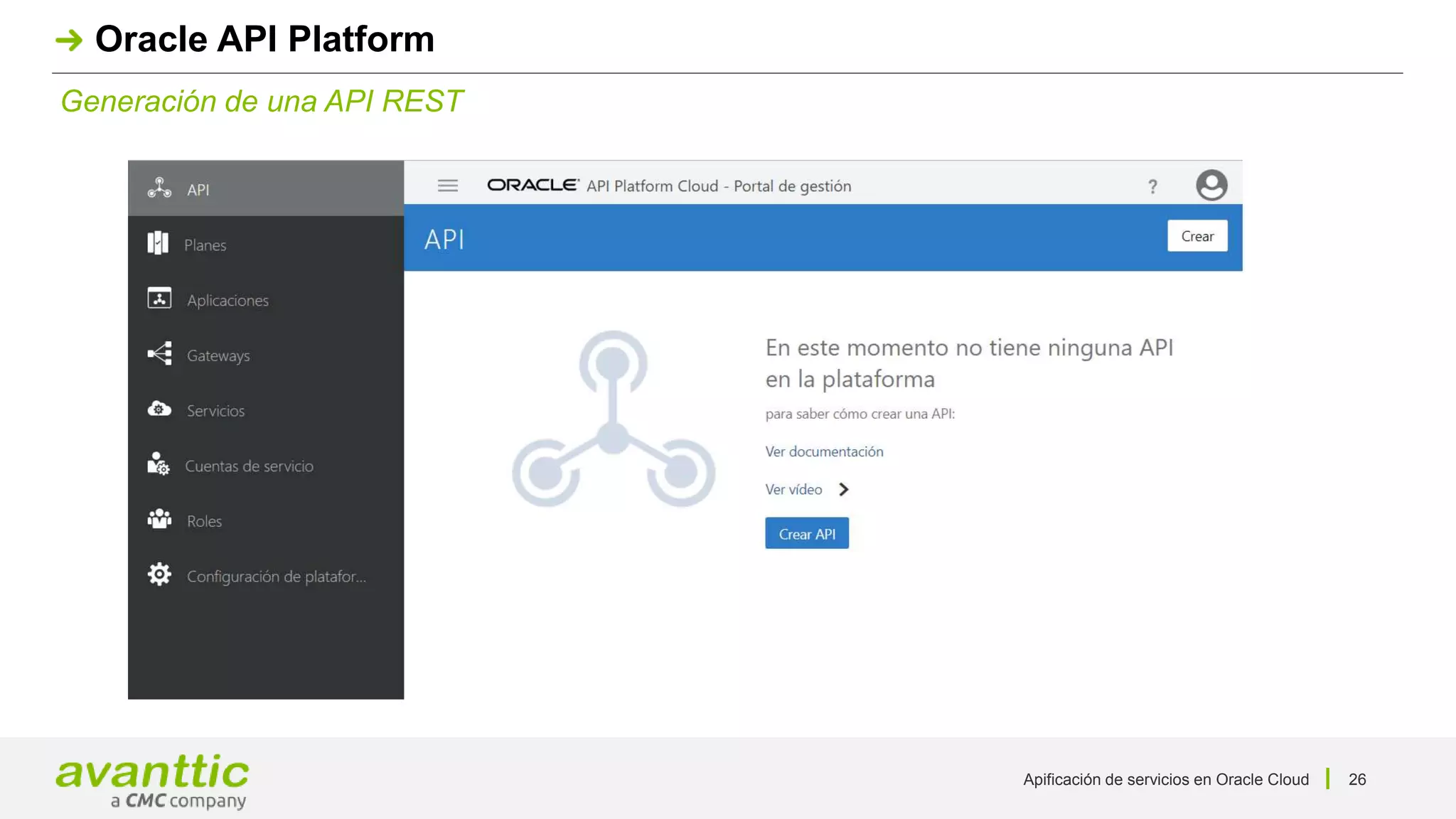Image resolution: width=1456 pixels, height=819 pixels.
Task: Open the user account avatar menu
Action: [x=1211, y=185]
